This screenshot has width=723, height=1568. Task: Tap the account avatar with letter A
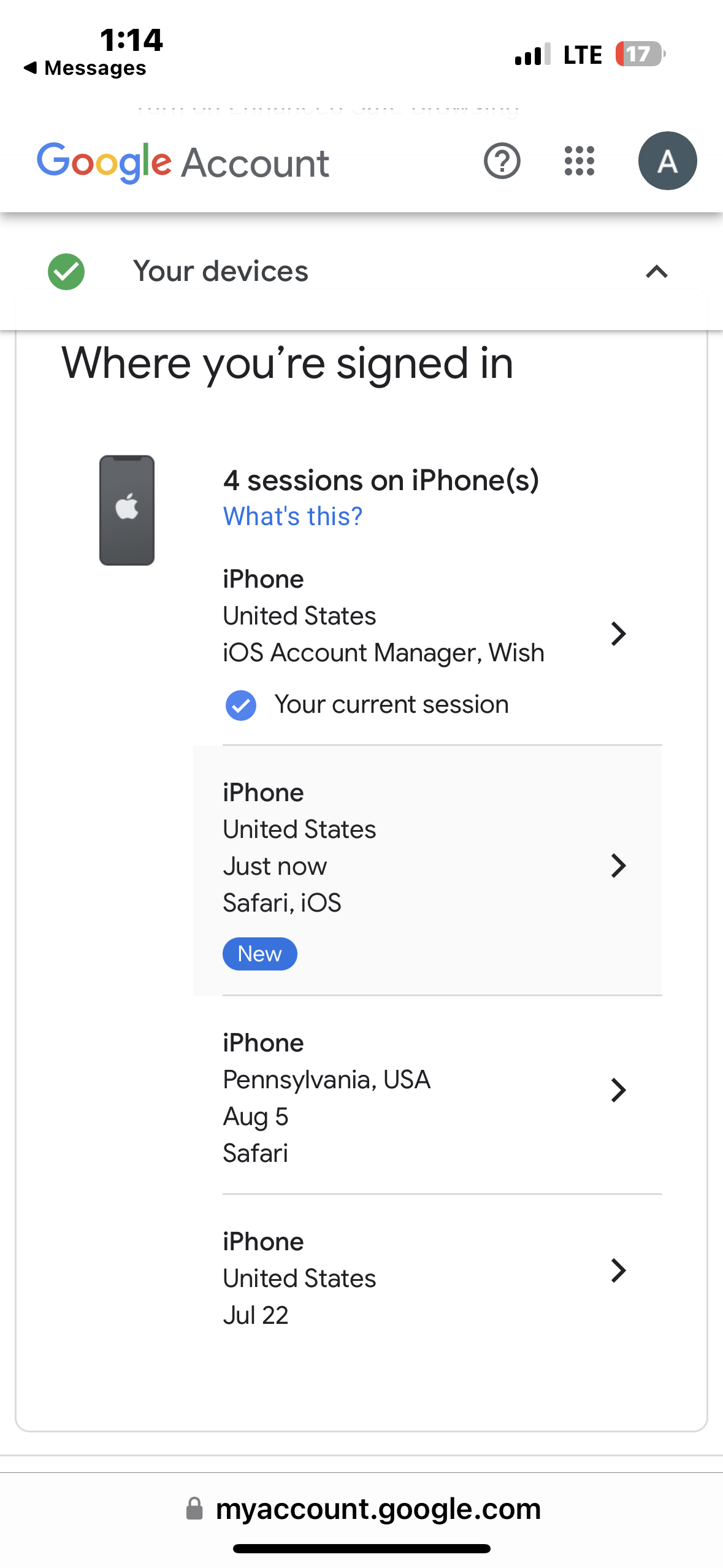[667, 161]
